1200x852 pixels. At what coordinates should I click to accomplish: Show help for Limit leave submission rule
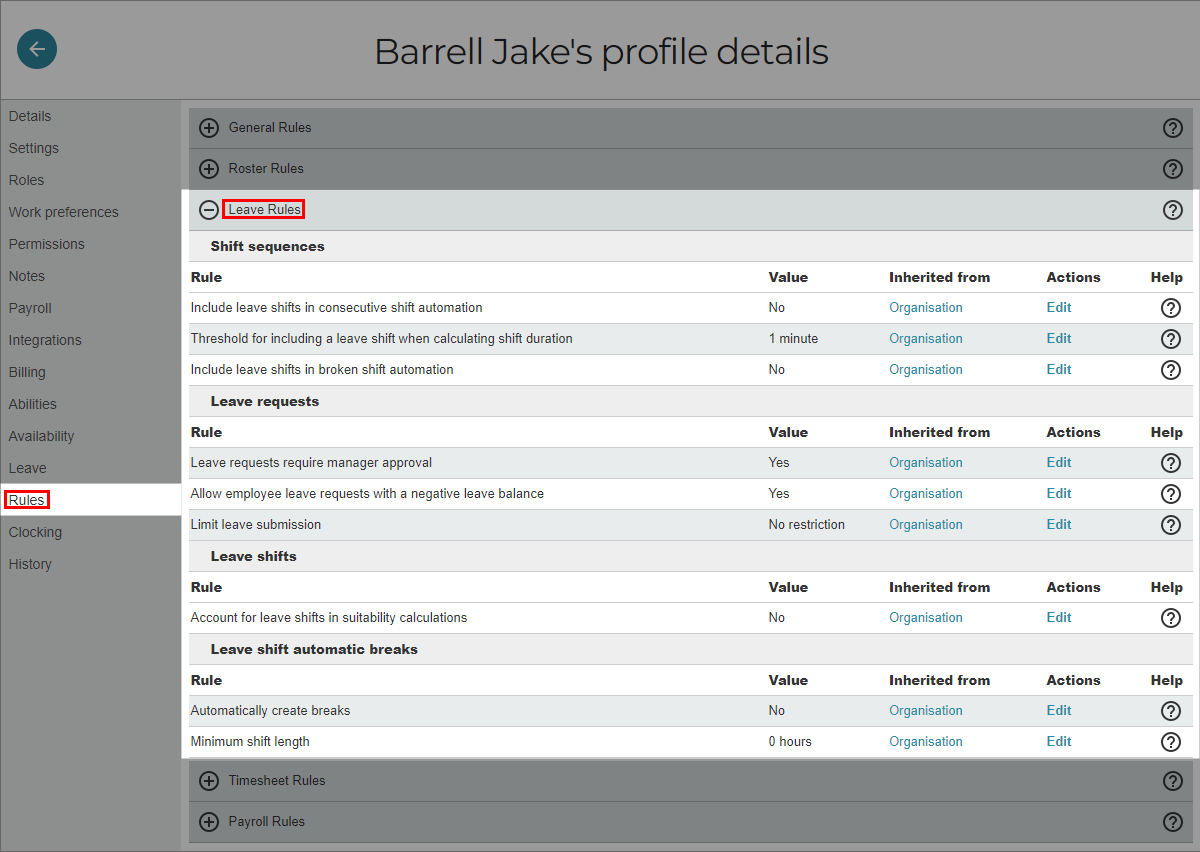(x=1171, y=525)
